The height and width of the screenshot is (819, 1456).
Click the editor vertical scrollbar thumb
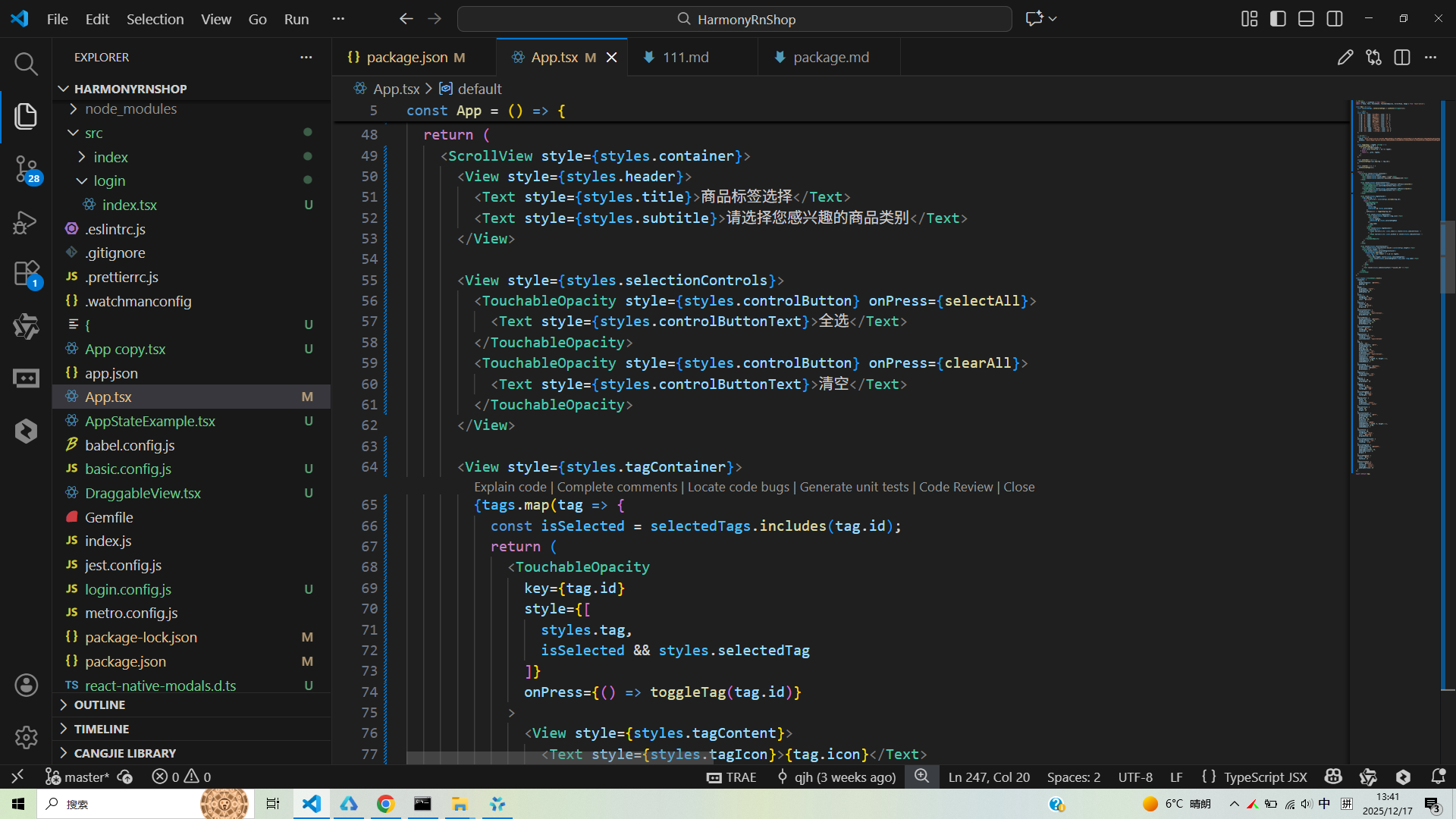[1447, 256]
